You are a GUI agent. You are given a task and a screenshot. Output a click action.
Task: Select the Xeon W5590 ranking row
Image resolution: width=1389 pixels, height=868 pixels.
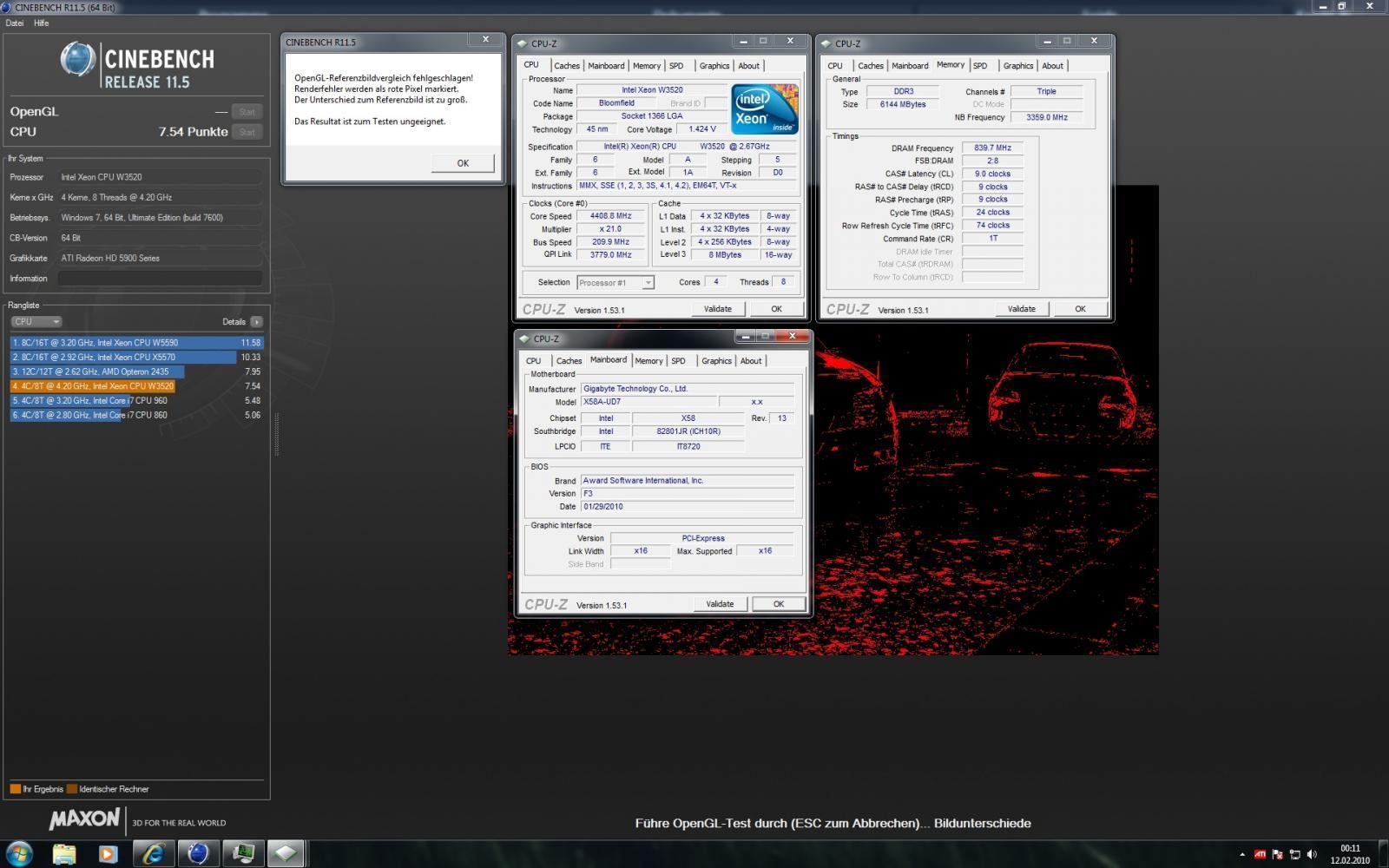tap(136, 343)
